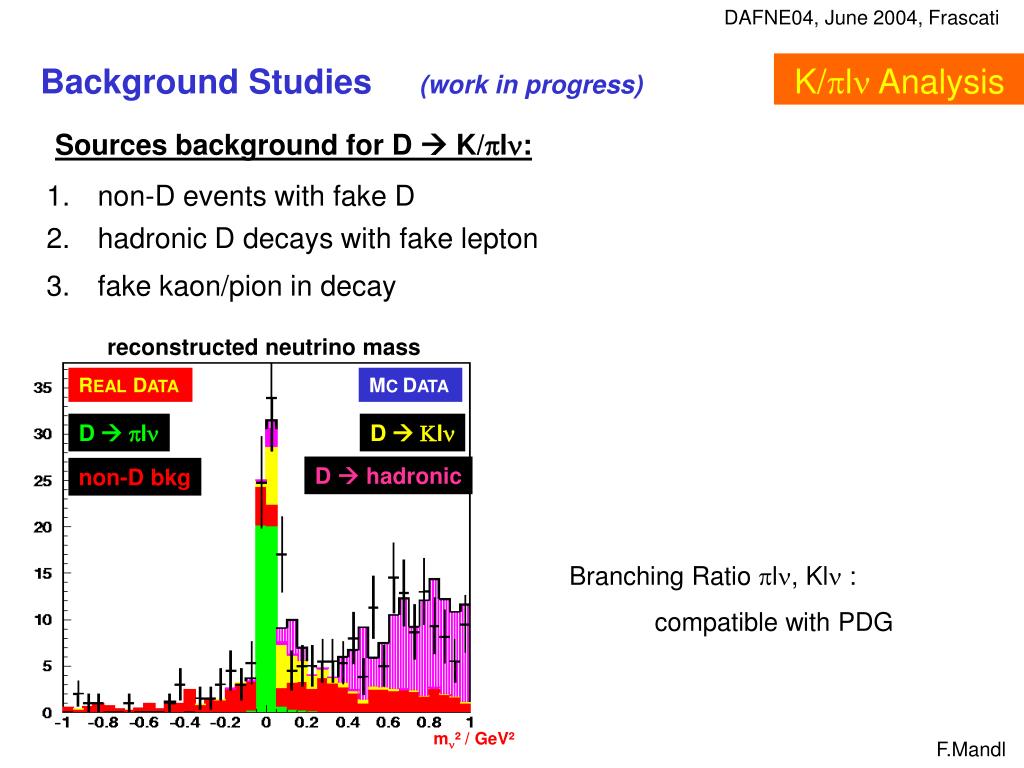Click the 'DAFNE04, June 2004, Frascati' header
1024x768 pixels.
click(861, 18)
